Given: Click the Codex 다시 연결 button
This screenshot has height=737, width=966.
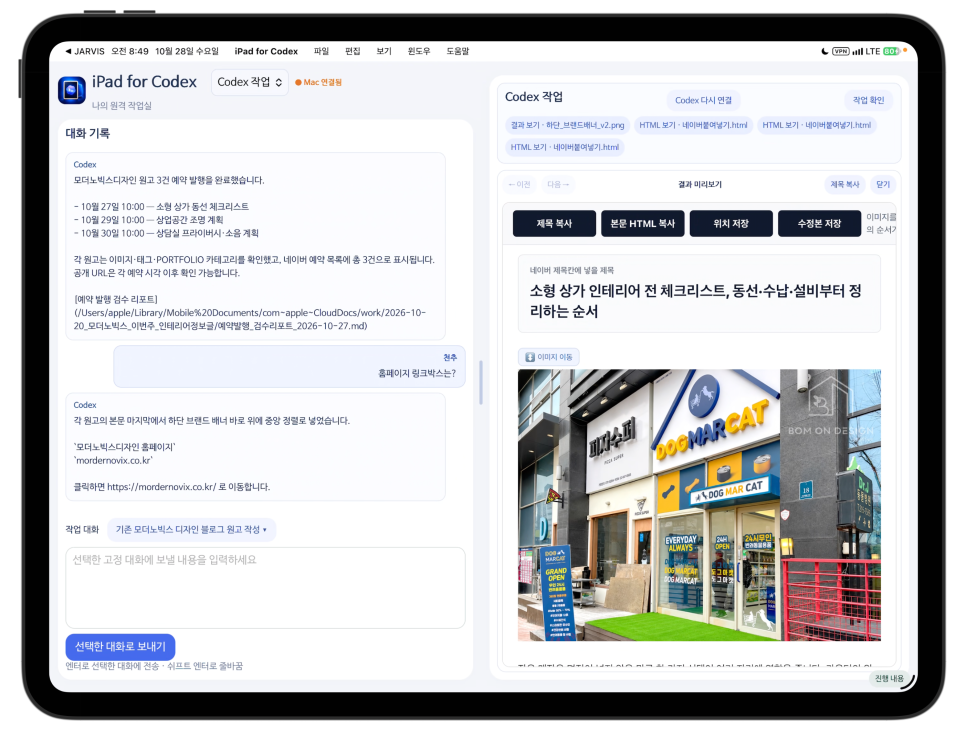Looking at the screenshot, I should tap(704, 100).
